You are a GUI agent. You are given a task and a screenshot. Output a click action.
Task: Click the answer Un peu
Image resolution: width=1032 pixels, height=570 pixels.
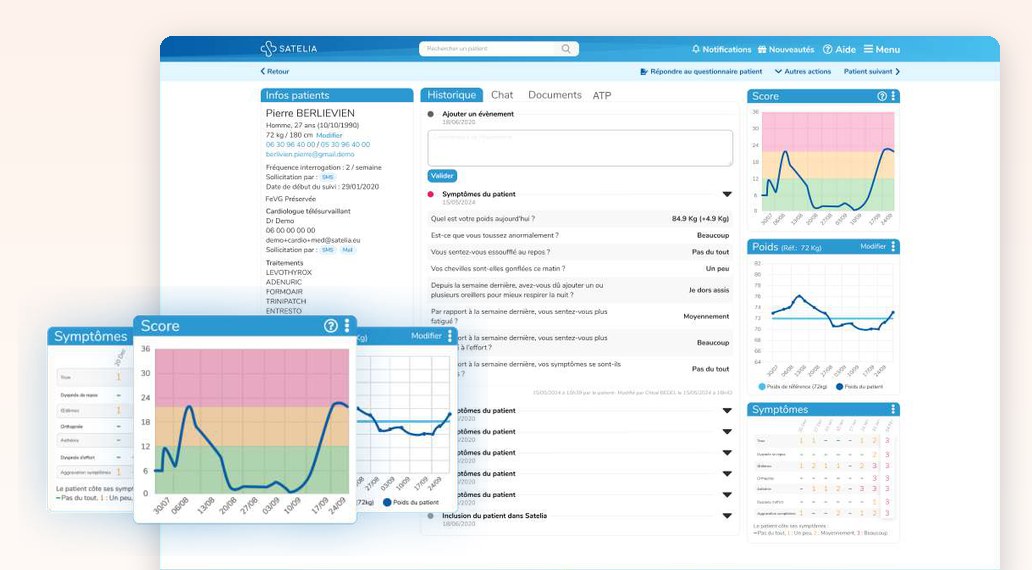coord(717,269)
